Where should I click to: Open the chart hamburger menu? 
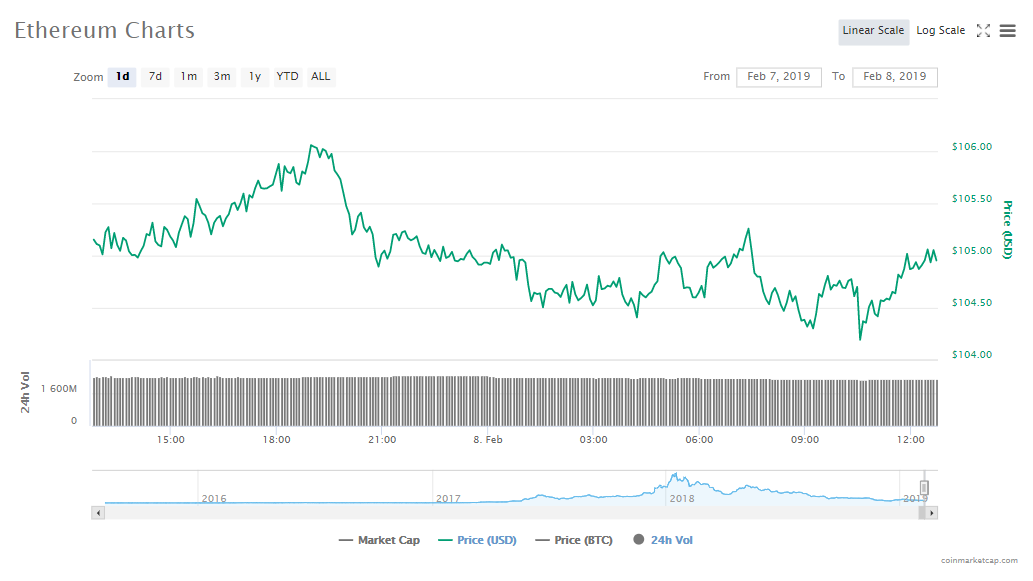pyautogui.click(x=1007, y=31)
